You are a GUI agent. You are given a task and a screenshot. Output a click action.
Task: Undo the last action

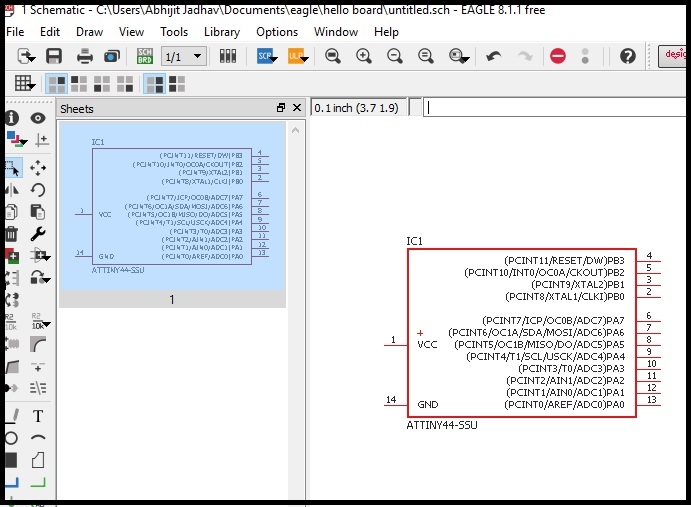[494, 56]
